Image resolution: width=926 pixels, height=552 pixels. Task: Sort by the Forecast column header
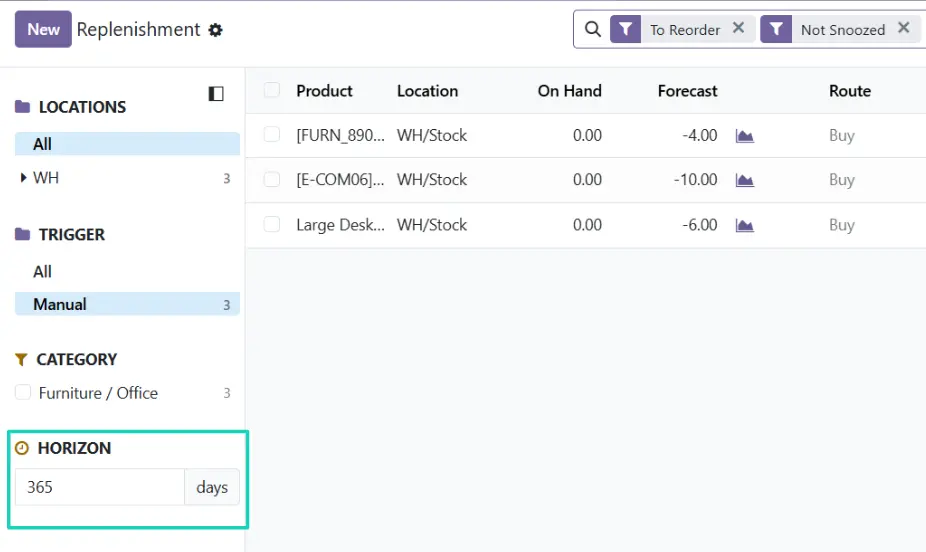(x=687, y=91)
